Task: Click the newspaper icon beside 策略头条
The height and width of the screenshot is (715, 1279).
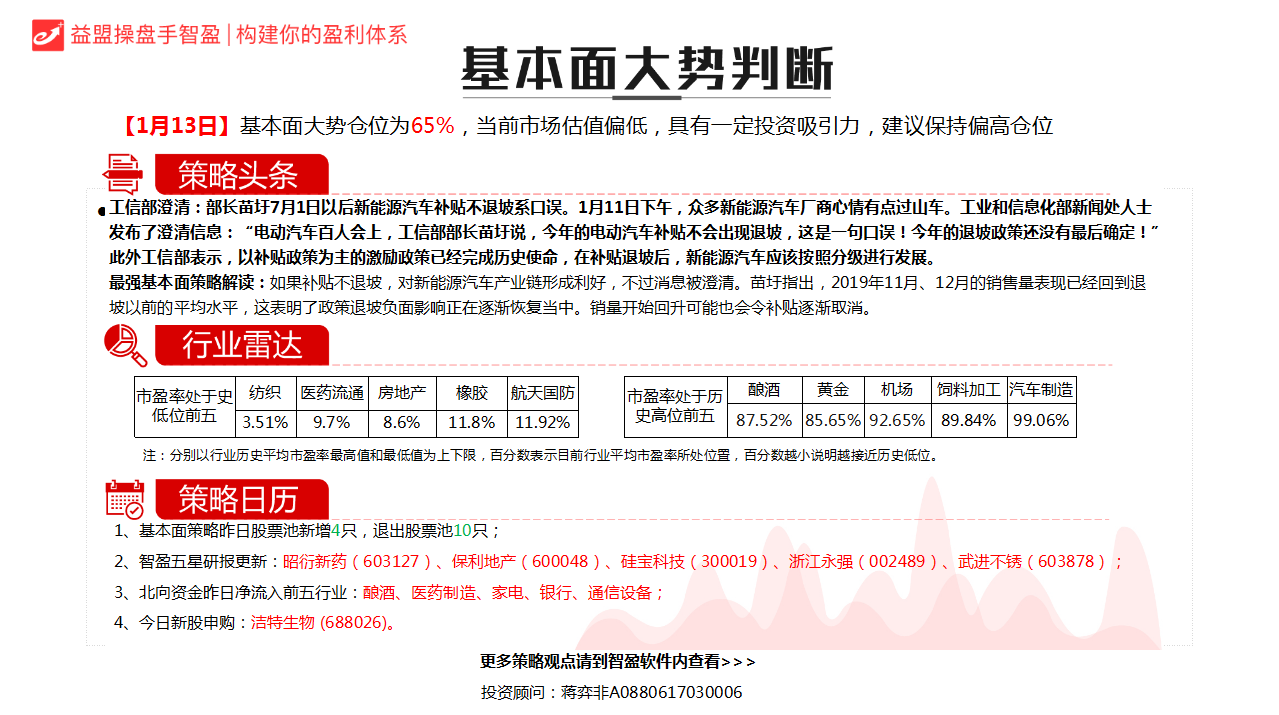Action: click(125, 174)
